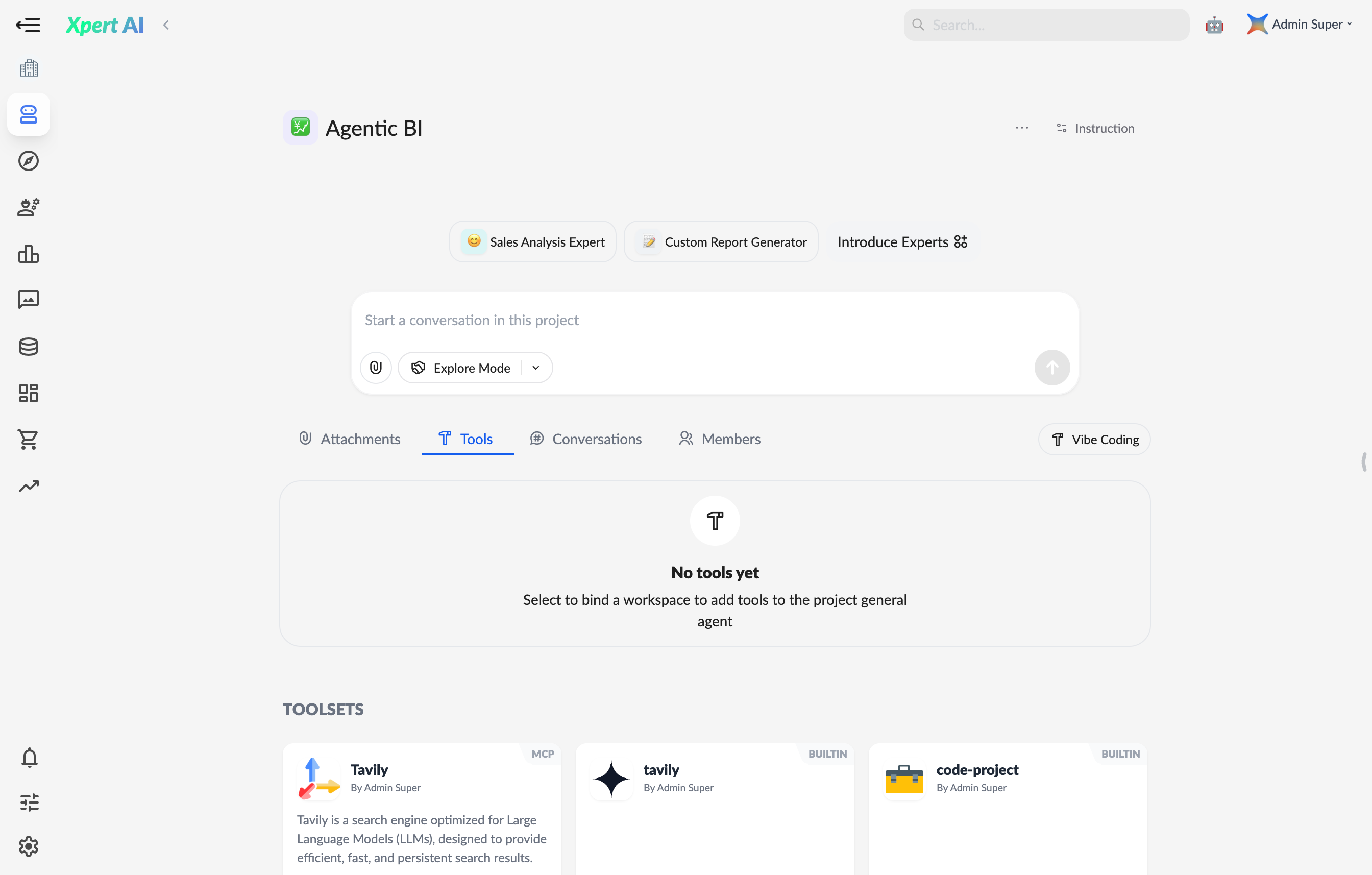Collapse the sidebar with the top-left icon

pos(29,25)
